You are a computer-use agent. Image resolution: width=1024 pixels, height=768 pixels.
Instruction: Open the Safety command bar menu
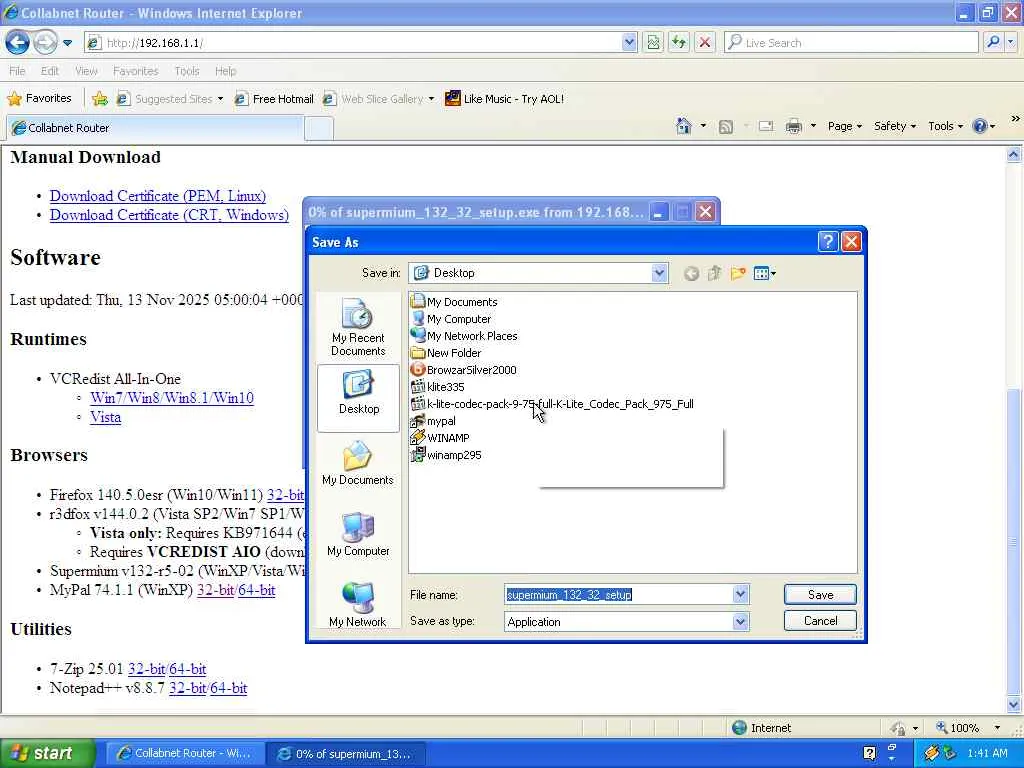tap(895, 126)
